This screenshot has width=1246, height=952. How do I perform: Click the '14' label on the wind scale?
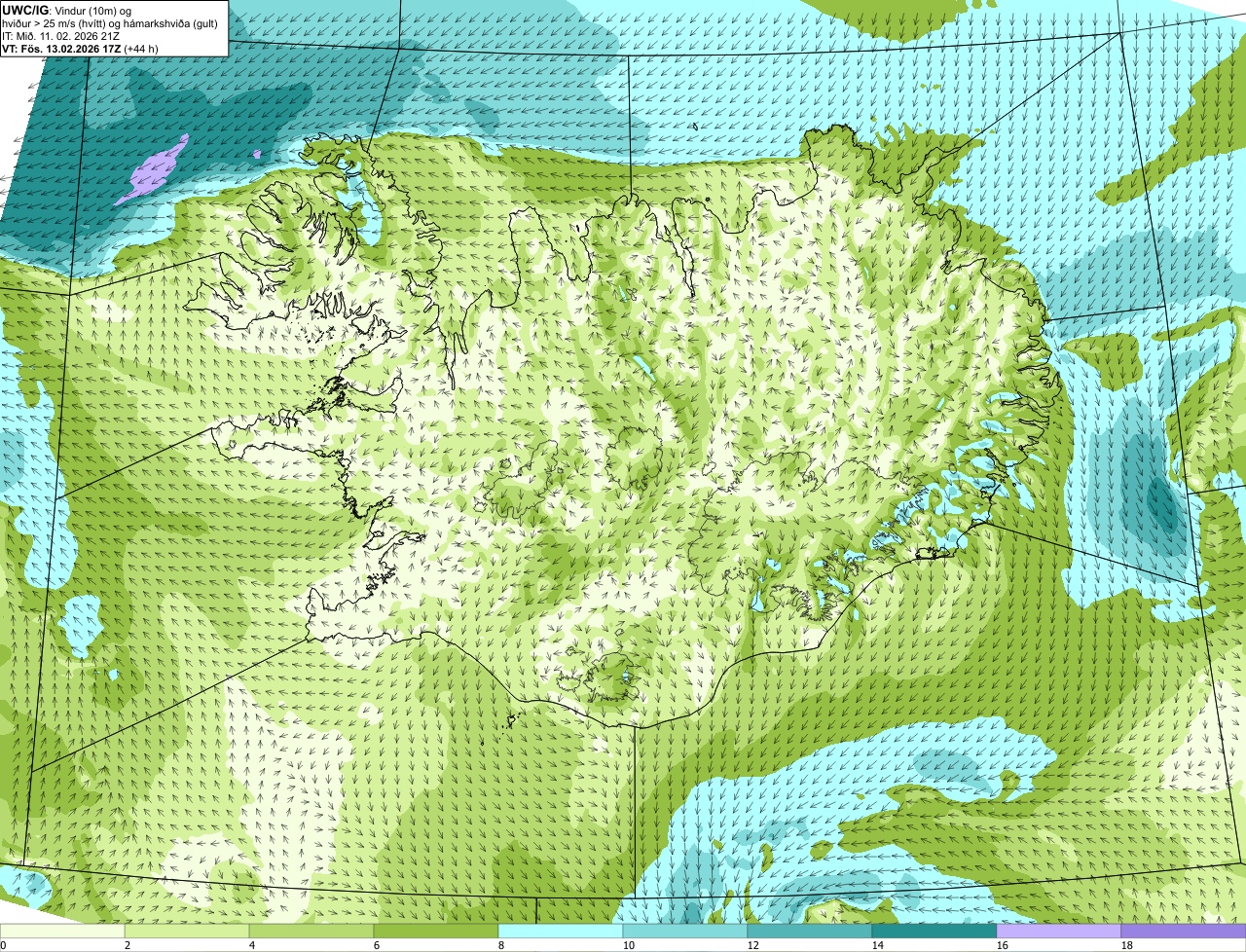pyautogui.click(x=878, y=945)
